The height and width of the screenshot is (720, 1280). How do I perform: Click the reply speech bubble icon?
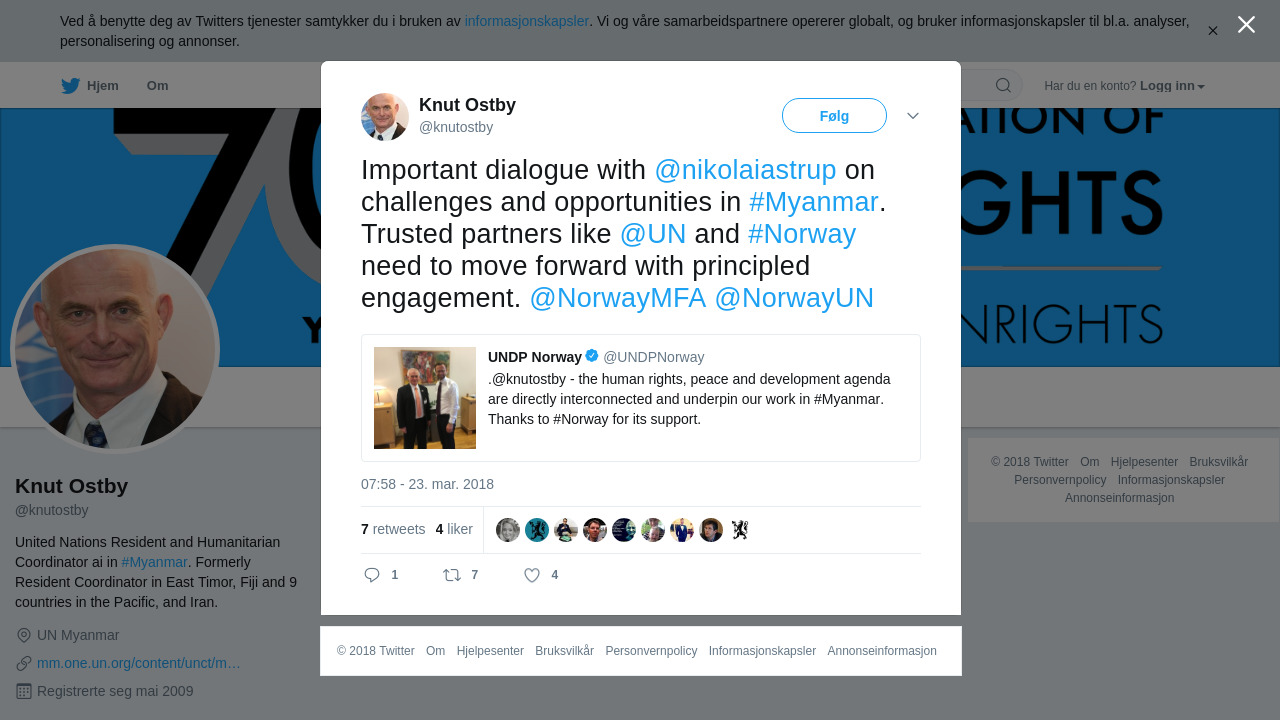pos(372,575)
